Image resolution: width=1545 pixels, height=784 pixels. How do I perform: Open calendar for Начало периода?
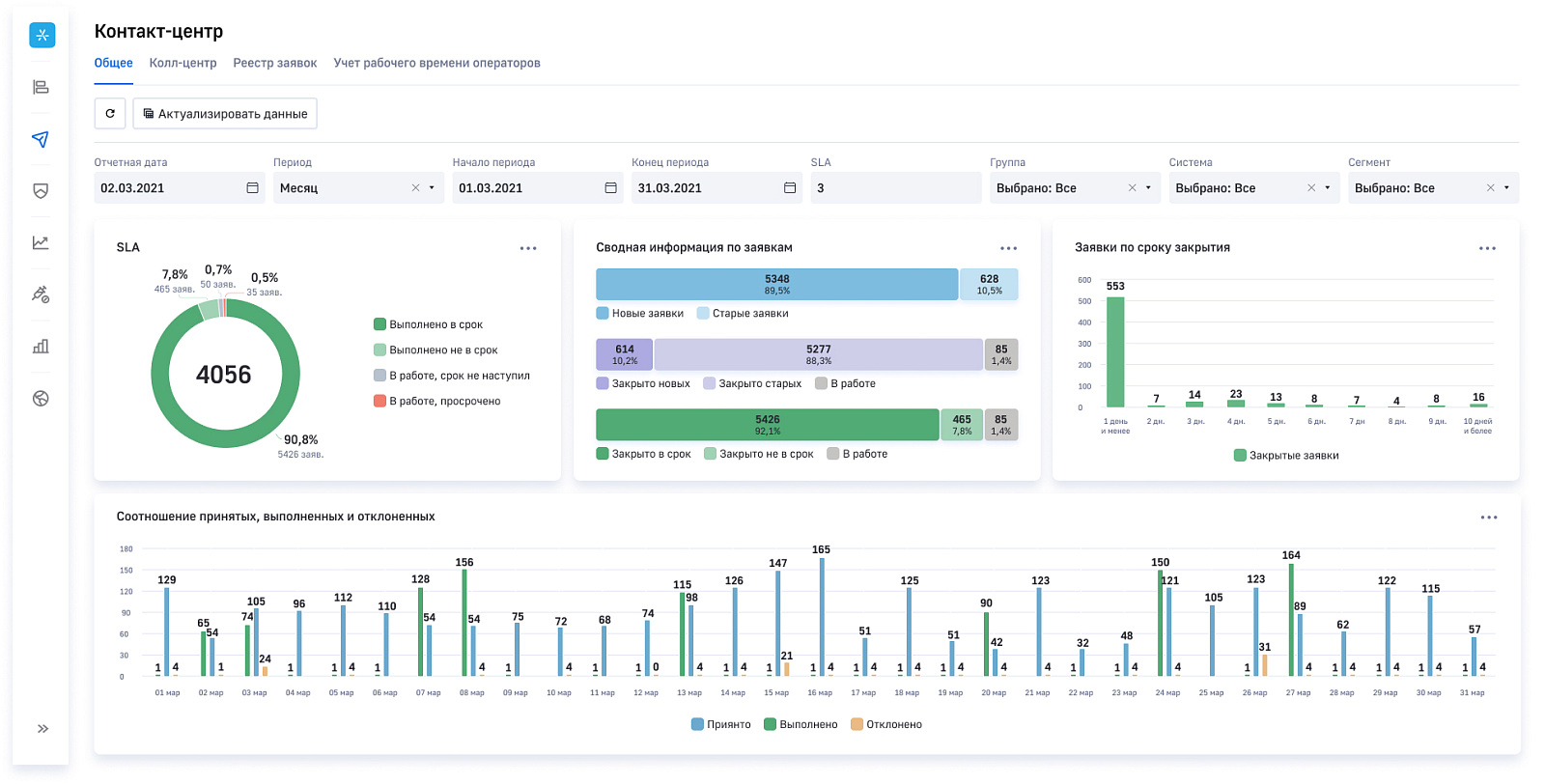tap(610, 188)
